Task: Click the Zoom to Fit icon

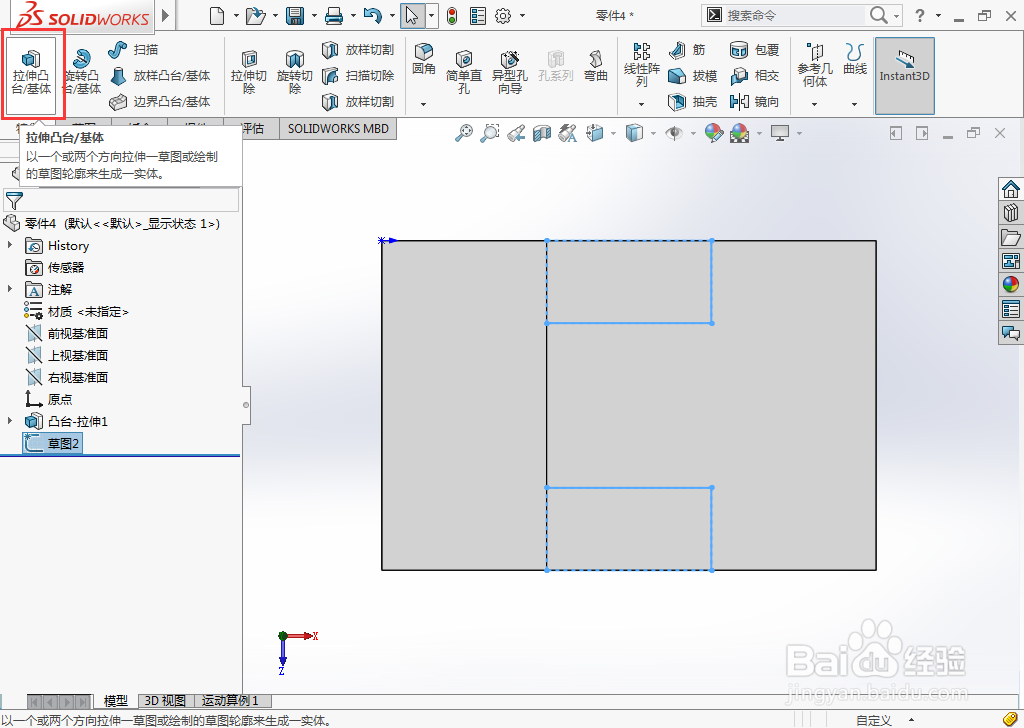Action: (464, 133)
